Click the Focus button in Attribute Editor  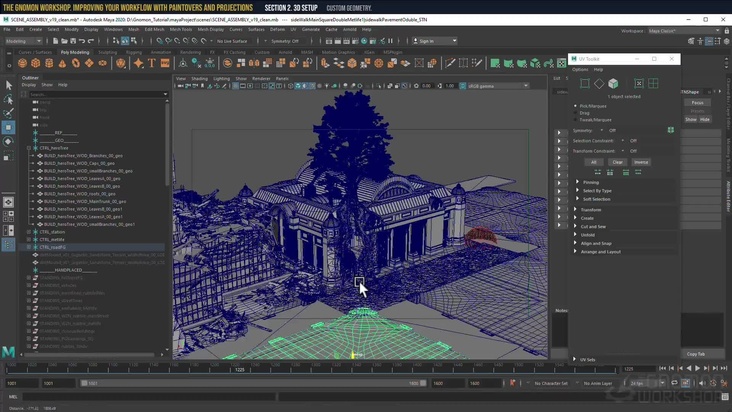pyautogui.click(x=697, y=103)
